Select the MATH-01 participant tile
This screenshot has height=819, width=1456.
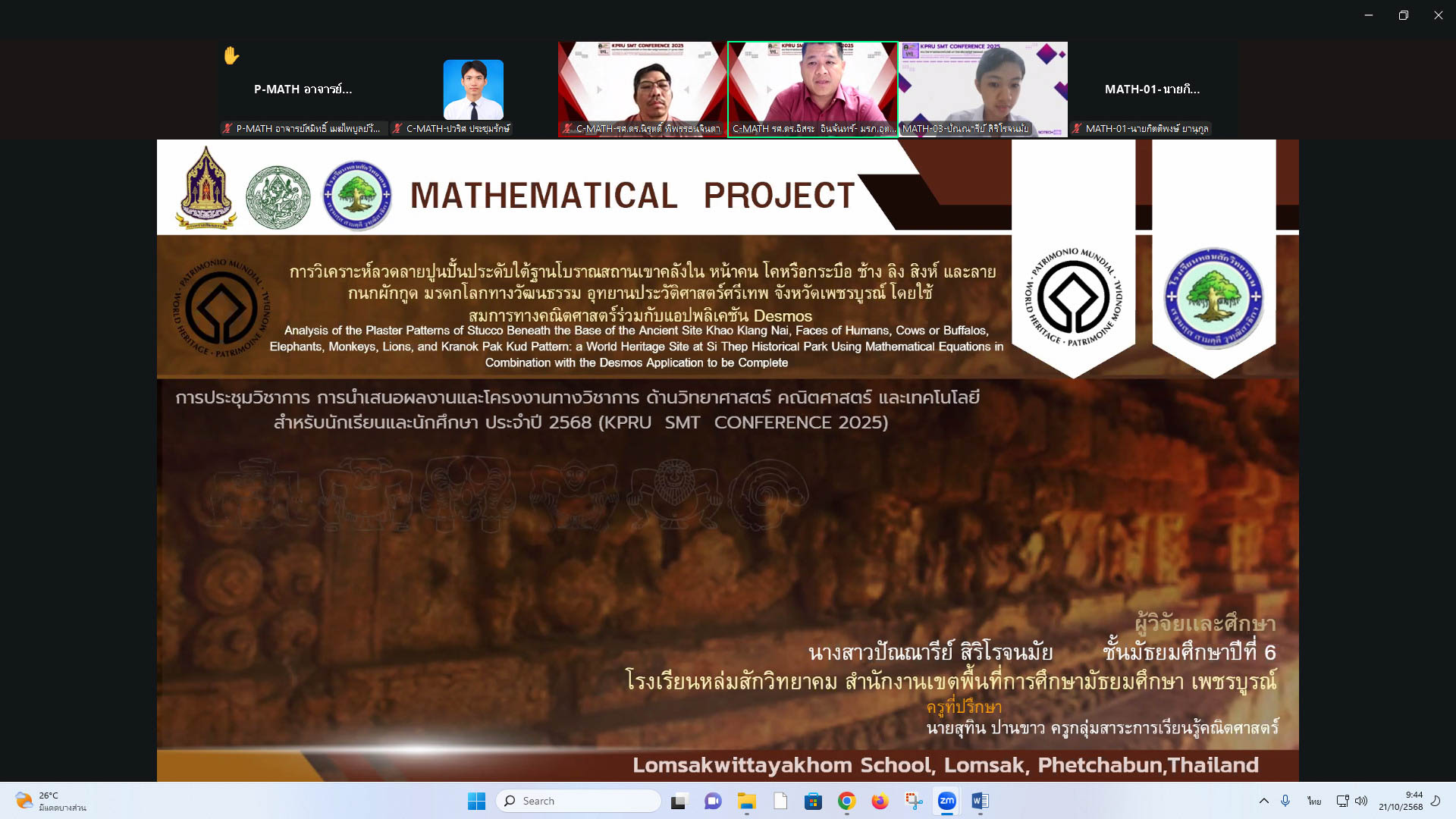[1152, 89]
